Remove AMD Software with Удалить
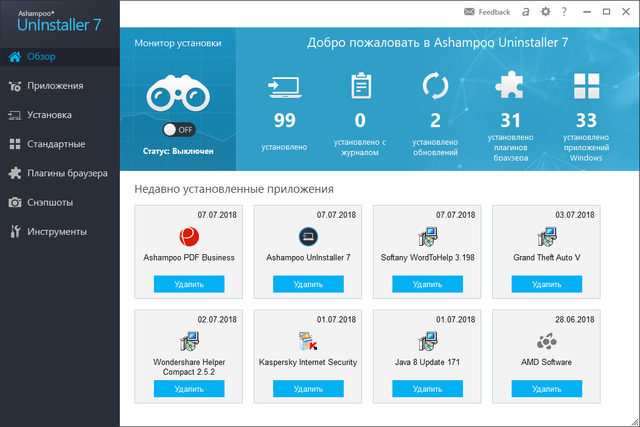 [547, 389]
